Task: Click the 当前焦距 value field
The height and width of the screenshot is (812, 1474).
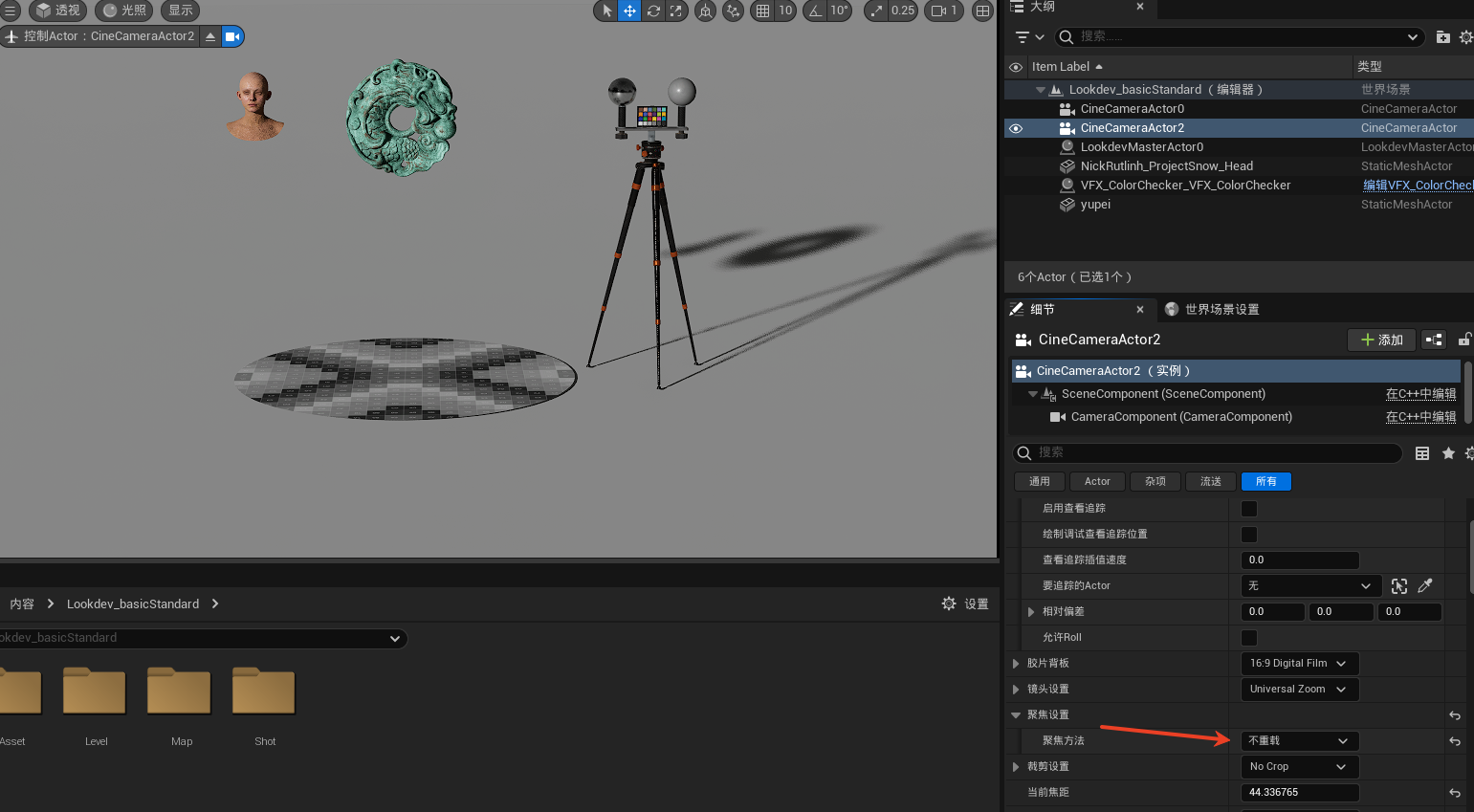Action: 1299,793
